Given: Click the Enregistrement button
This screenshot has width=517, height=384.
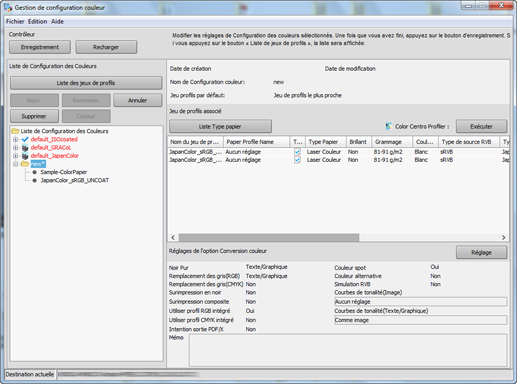Looking at the screenshot, I should click(40, 47).
